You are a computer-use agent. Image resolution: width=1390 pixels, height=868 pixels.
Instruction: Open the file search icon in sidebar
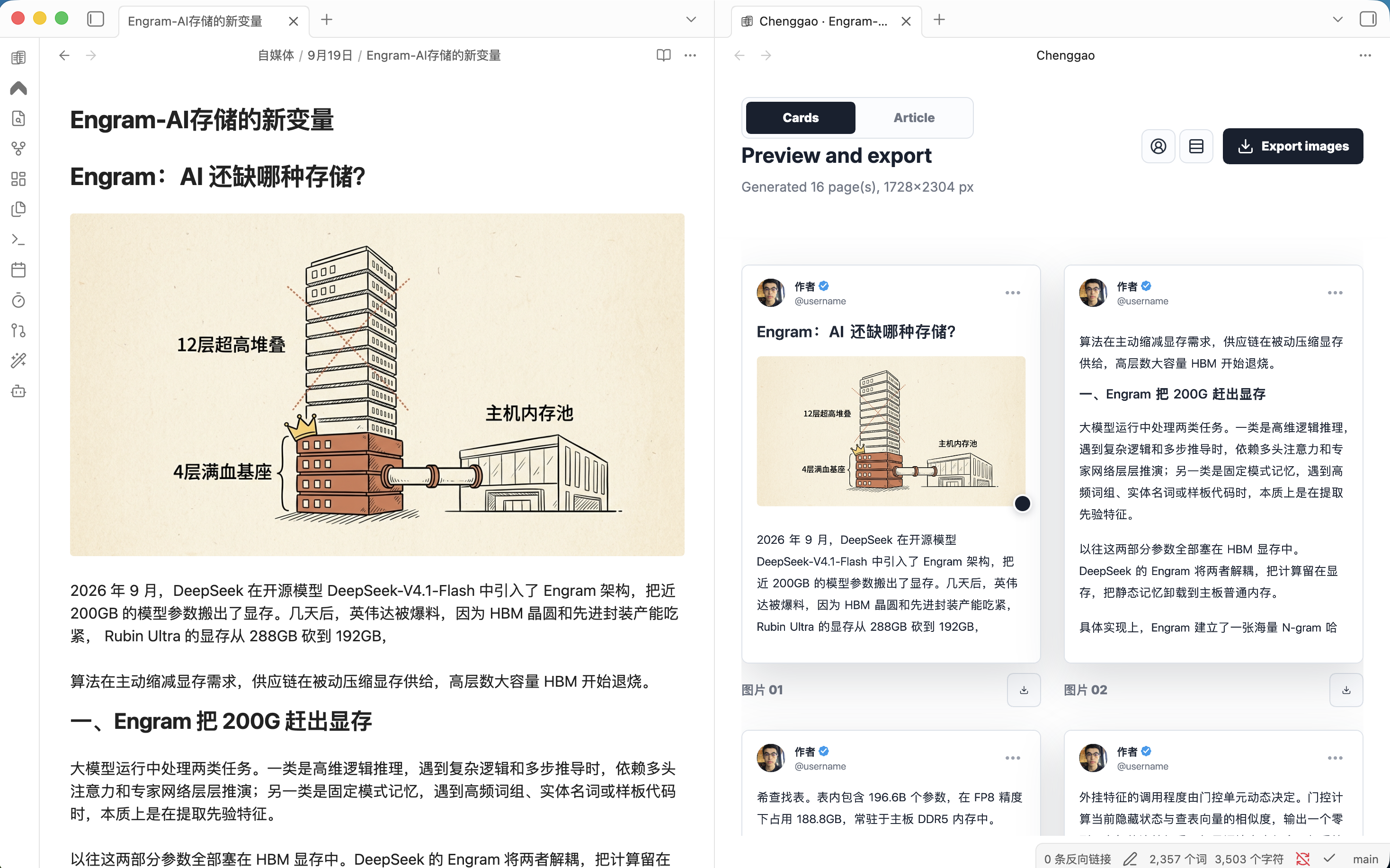pyautogui.click(x=18, y=118)
